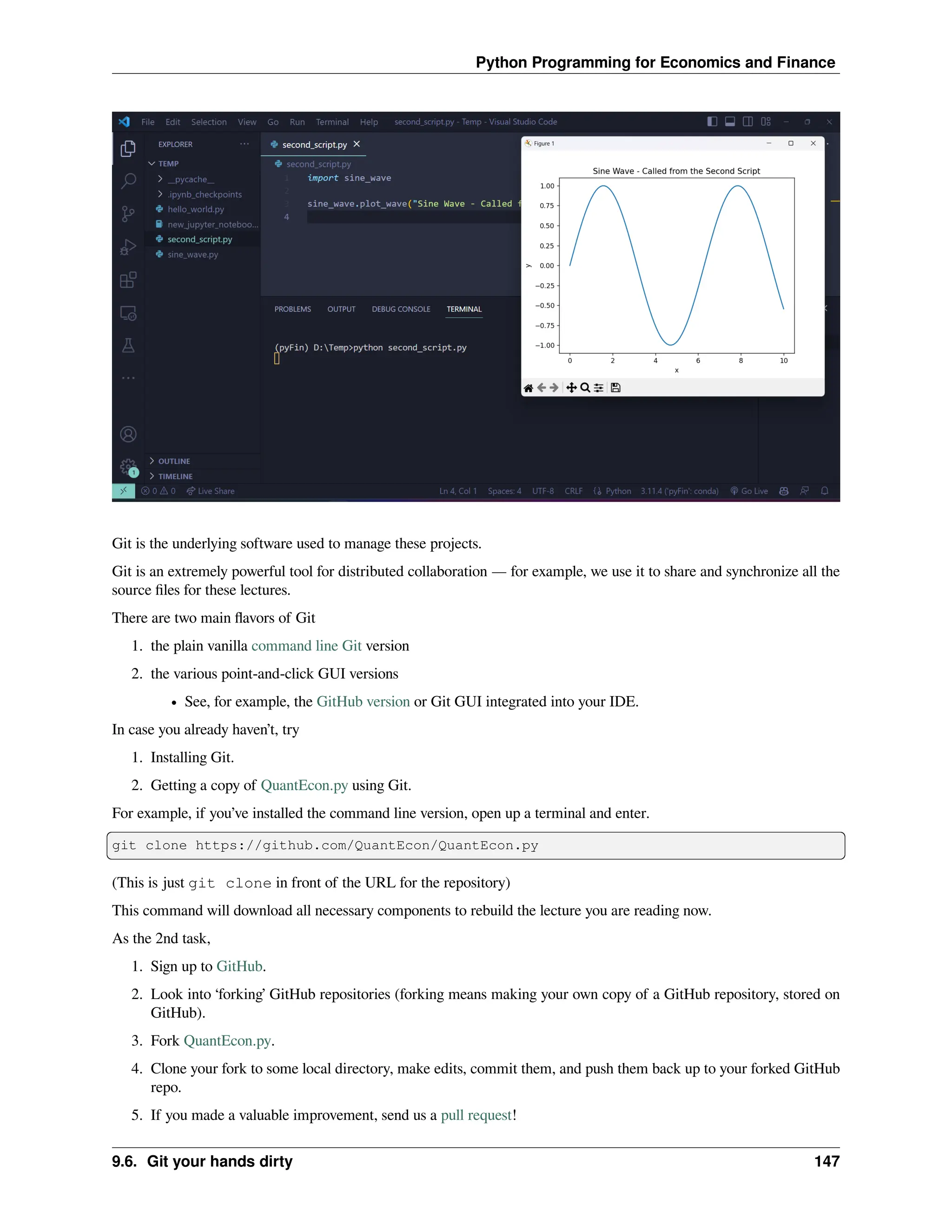The width and height of the screenshot is (952, 1232).
Task: Toggle the bottom panel layout icon
Action: [x=730, y=121]
